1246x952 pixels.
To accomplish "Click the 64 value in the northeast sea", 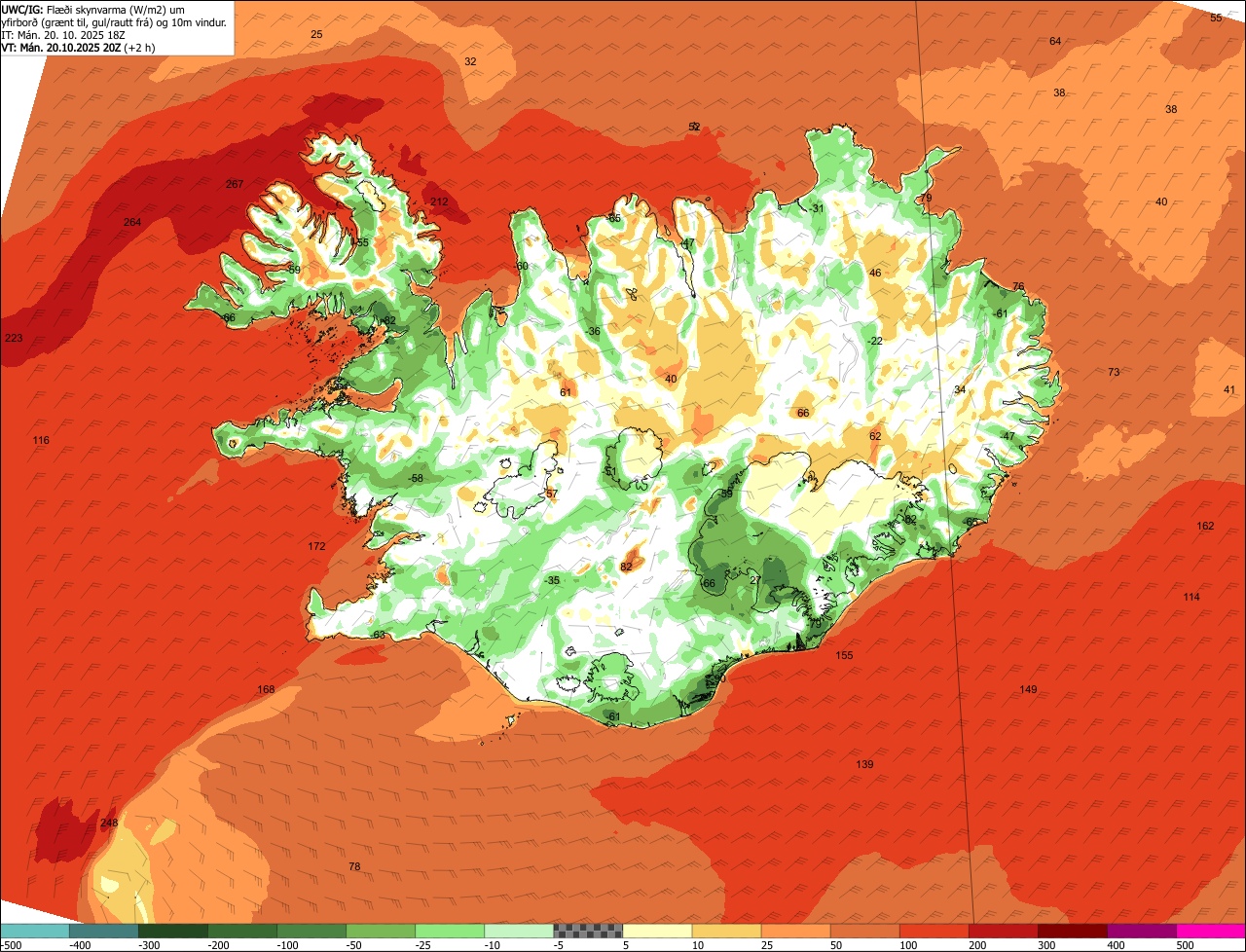I will pyautogui.click(x=1055, y=41).
